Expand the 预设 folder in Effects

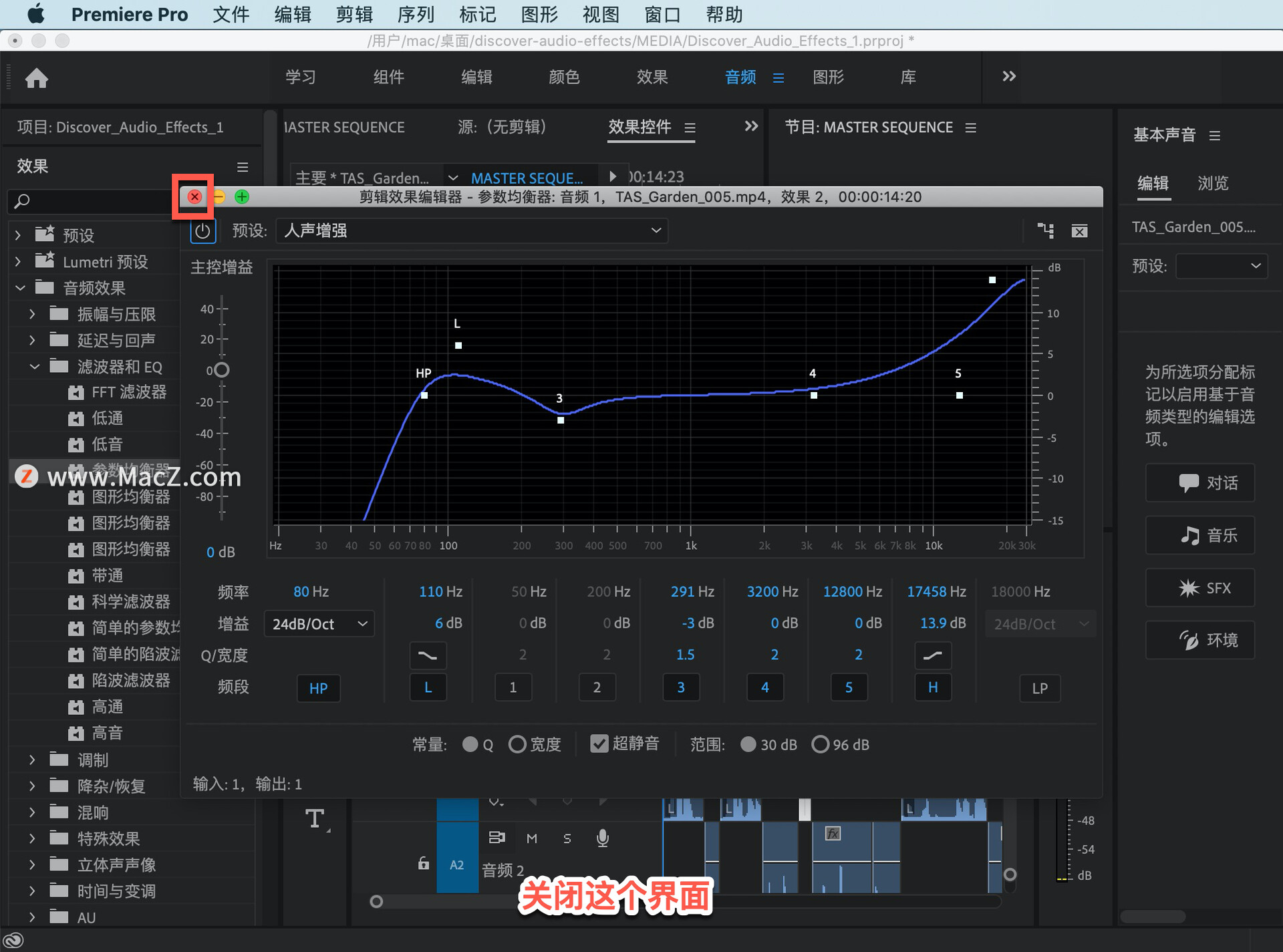coord(18,235)
